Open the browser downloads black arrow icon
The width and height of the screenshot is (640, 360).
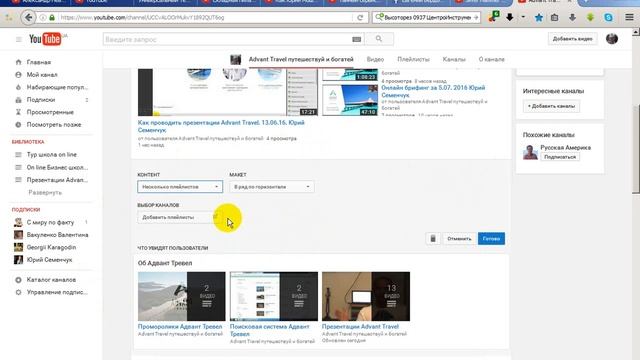pyautogui.click(x=510, y=17)
